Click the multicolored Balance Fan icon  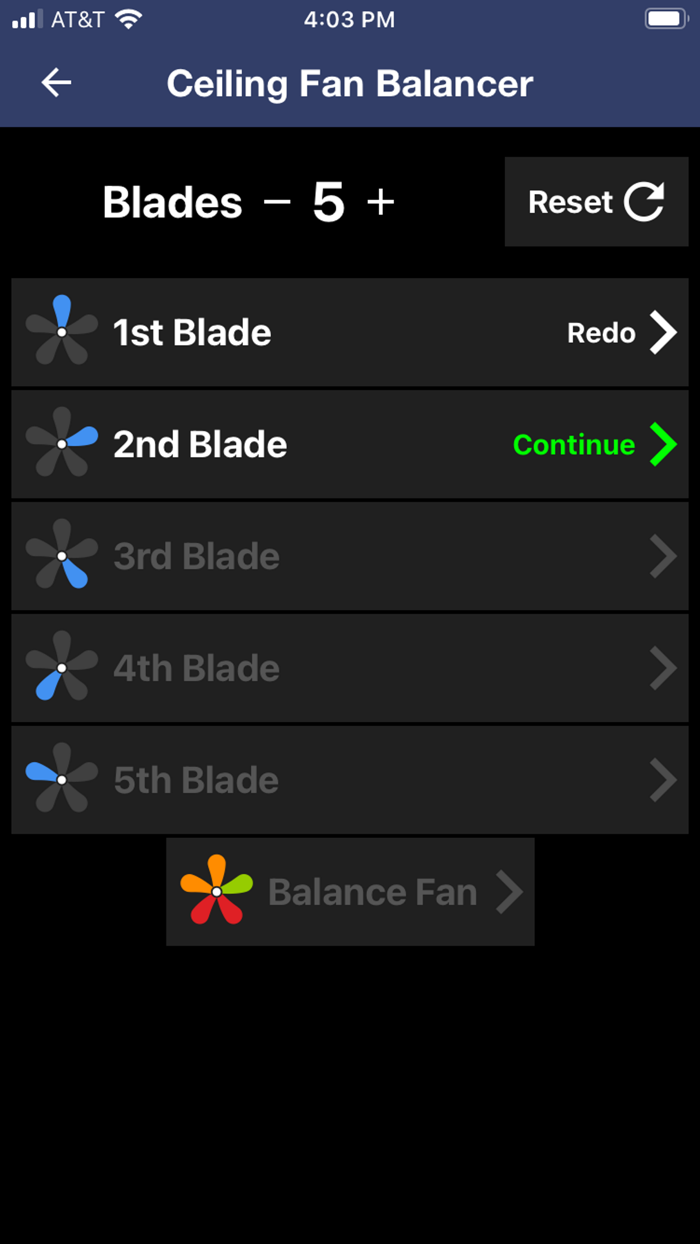point(216,891)
